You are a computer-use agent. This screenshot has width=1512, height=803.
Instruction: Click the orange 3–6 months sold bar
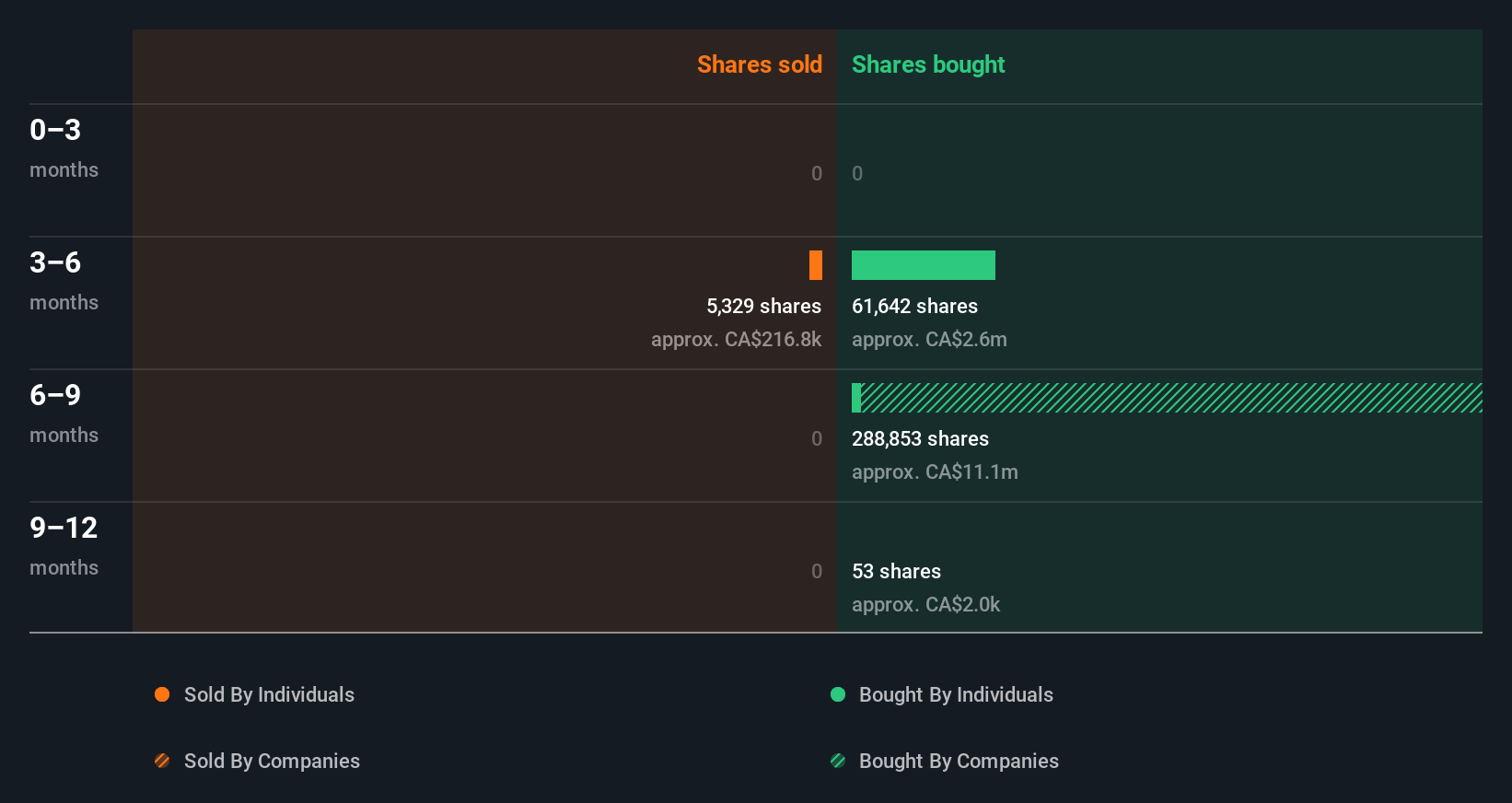pos(816,265)
